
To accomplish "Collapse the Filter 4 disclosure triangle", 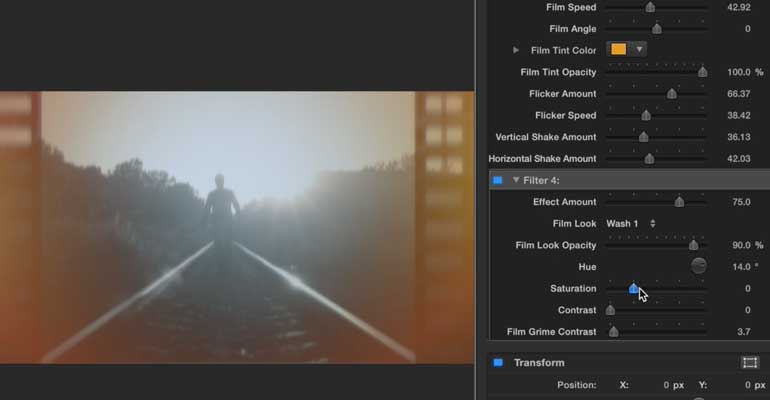I will (x=516, y=180).
